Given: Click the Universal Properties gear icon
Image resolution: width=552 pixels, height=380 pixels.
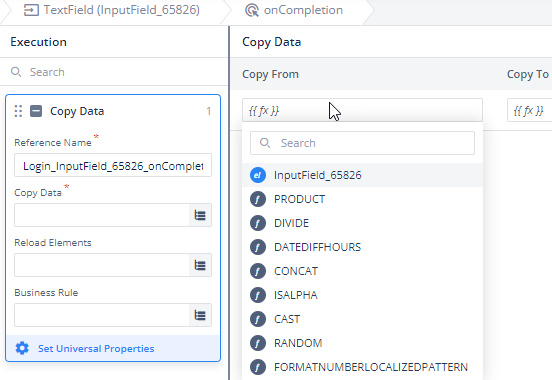Looking at the screenshot, I should (22, 348).
